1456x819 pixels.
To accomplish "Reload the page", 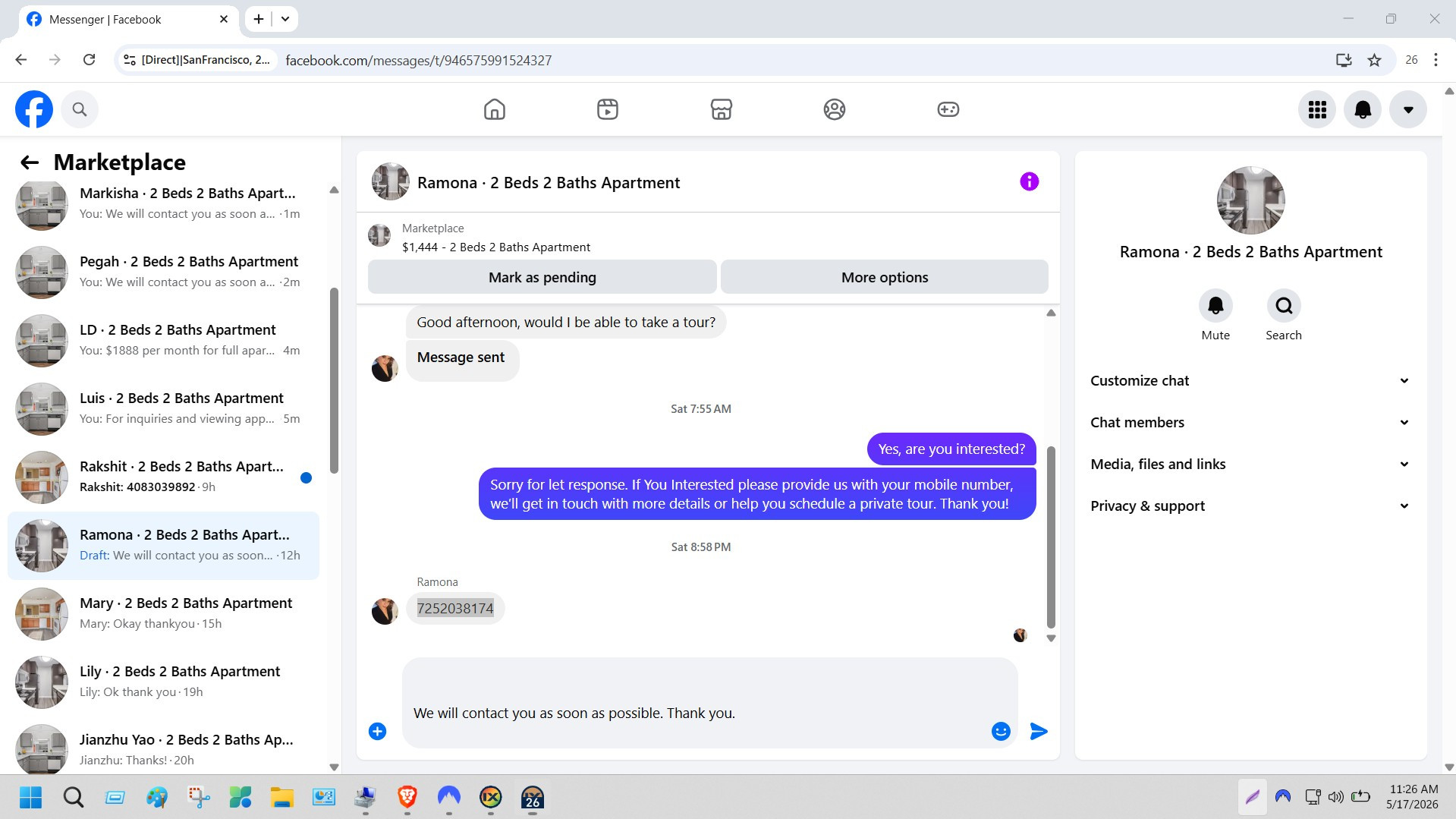I will [89, 60].
